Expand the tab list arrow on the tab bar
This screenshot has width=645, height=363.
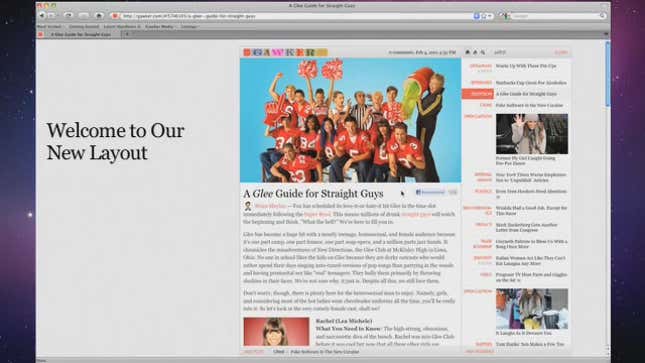point(606,34)
